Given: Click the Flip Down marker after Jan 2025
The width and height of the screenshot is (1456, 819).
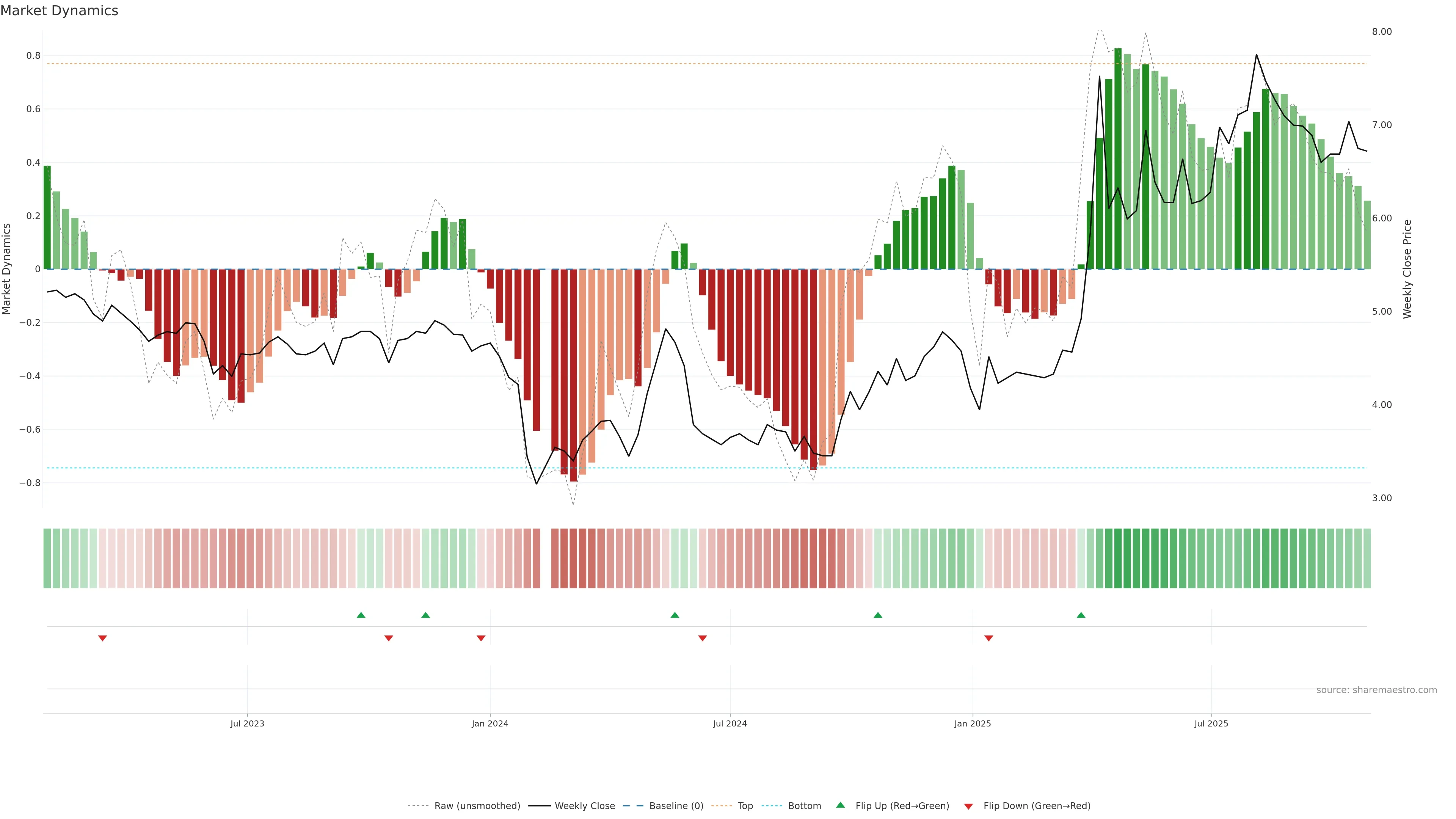Looking at the screenshot, I should click(988, 638).
